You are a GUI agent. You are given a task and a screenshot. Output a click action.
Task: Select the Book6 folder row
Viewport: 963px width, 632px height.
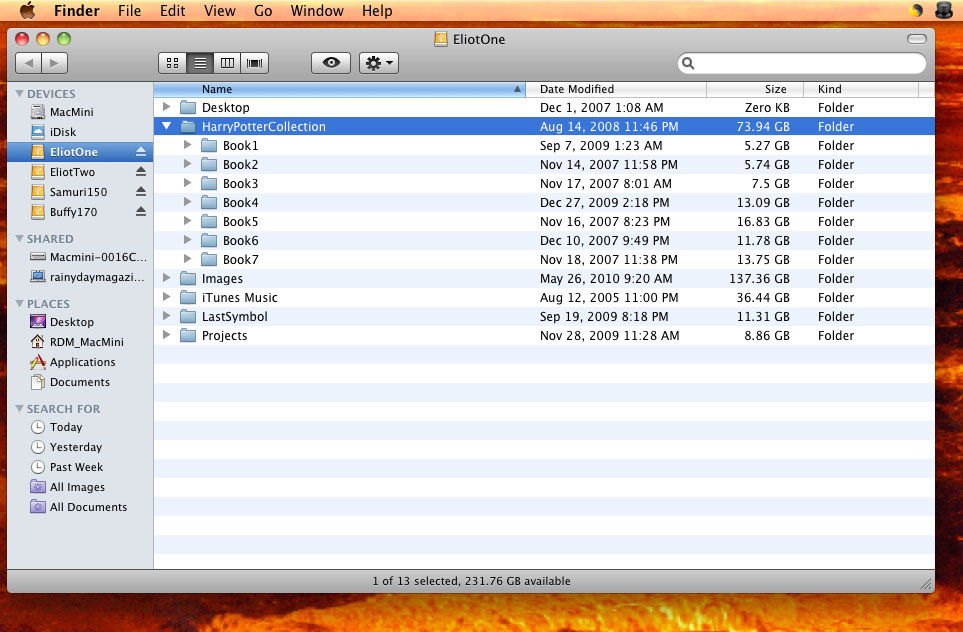pyautogui.click(x=544, y=240)
